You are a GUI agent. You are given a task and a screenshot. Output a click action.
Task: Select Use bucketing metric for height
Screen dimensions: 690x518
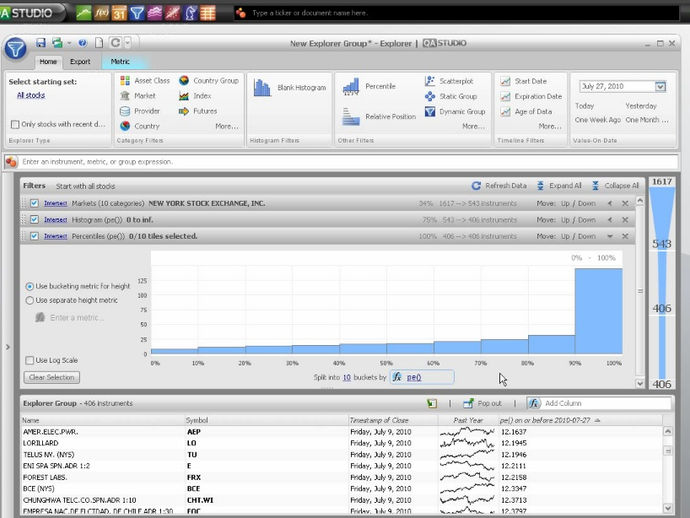(x=29, y=286)
